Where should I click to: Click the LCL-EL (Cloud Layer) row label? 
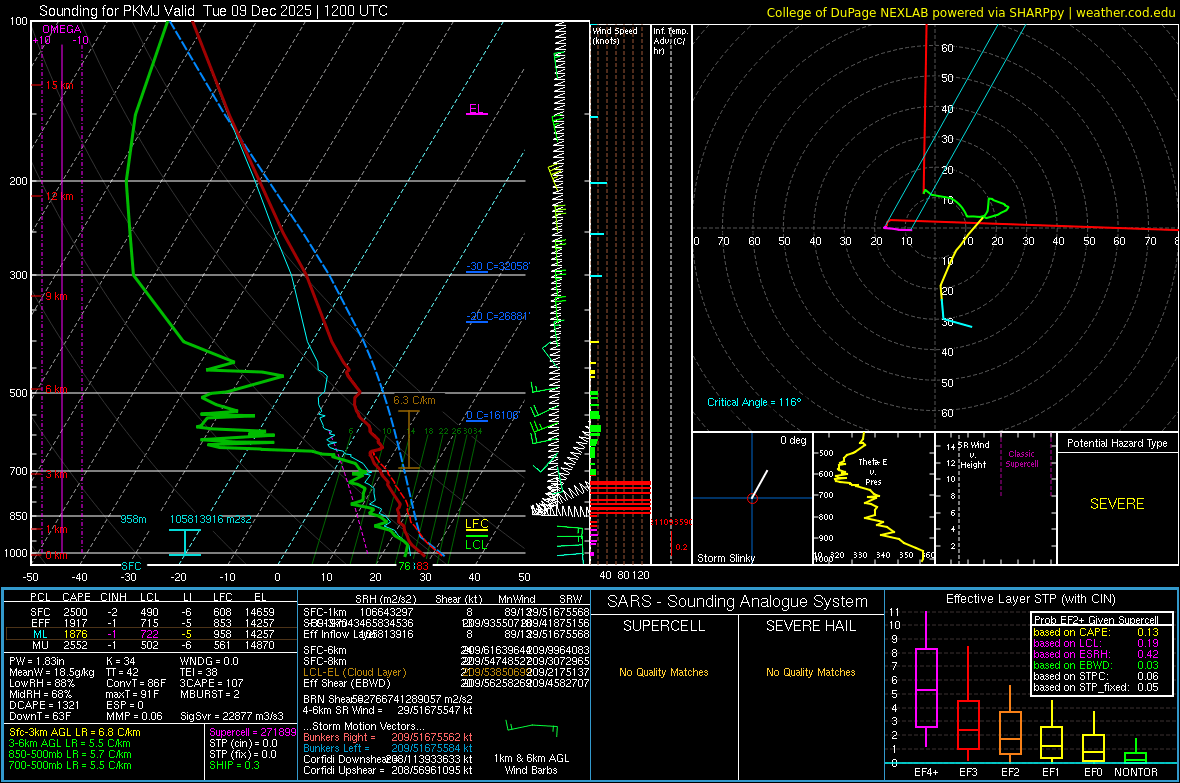point(354,672)
